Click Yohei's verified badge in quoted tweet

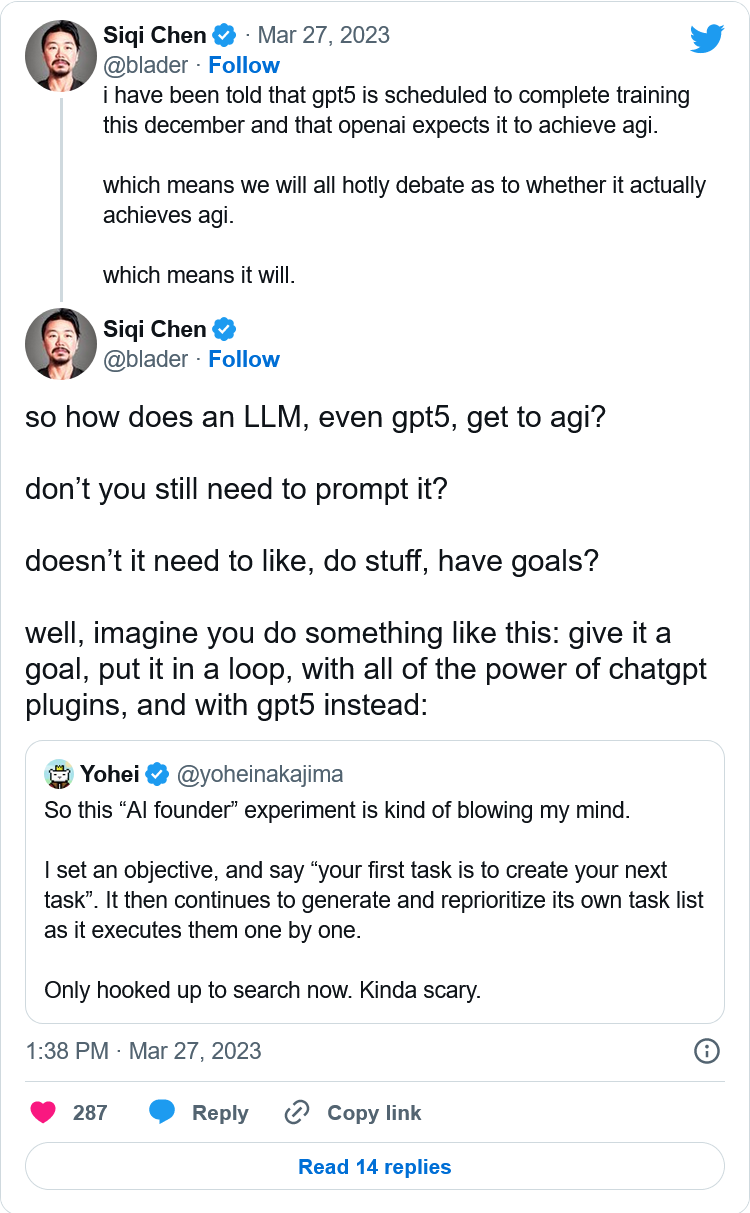pyautogui.click(x=157, y=773)
